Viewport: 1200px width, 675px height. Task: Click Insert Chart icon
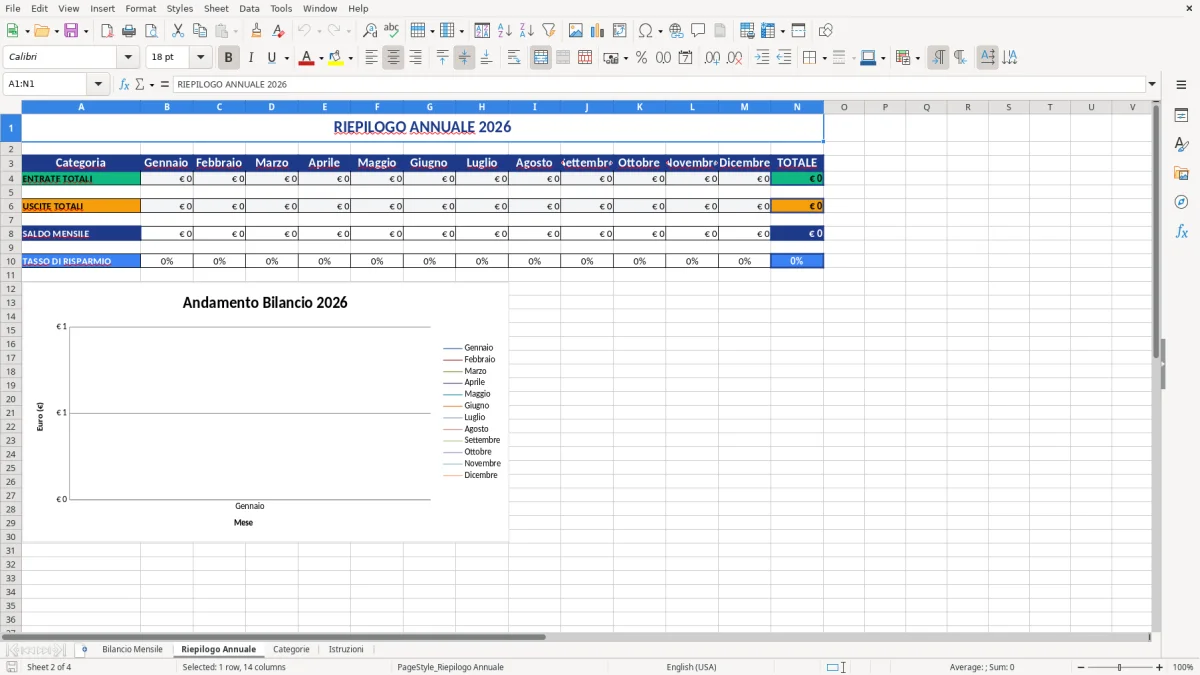[598, 31]
